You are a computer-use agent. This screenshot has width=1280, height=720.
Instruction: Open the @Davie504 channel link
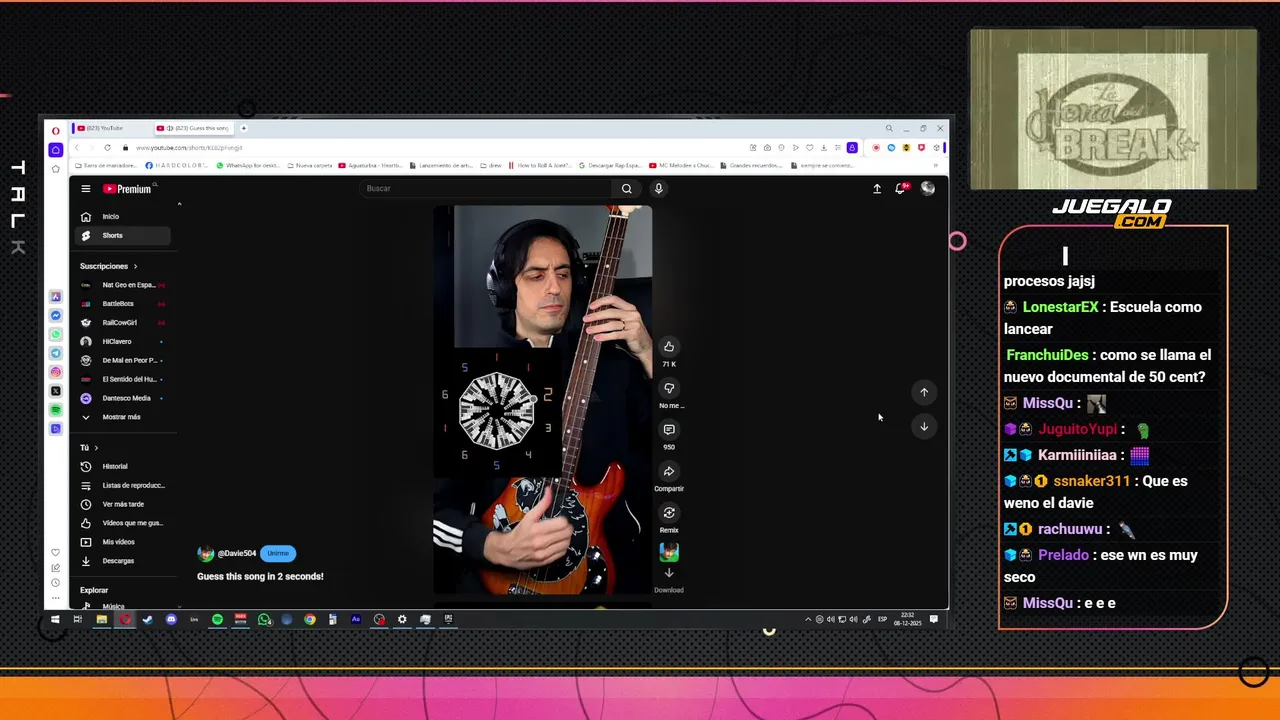tap(237, 553)
